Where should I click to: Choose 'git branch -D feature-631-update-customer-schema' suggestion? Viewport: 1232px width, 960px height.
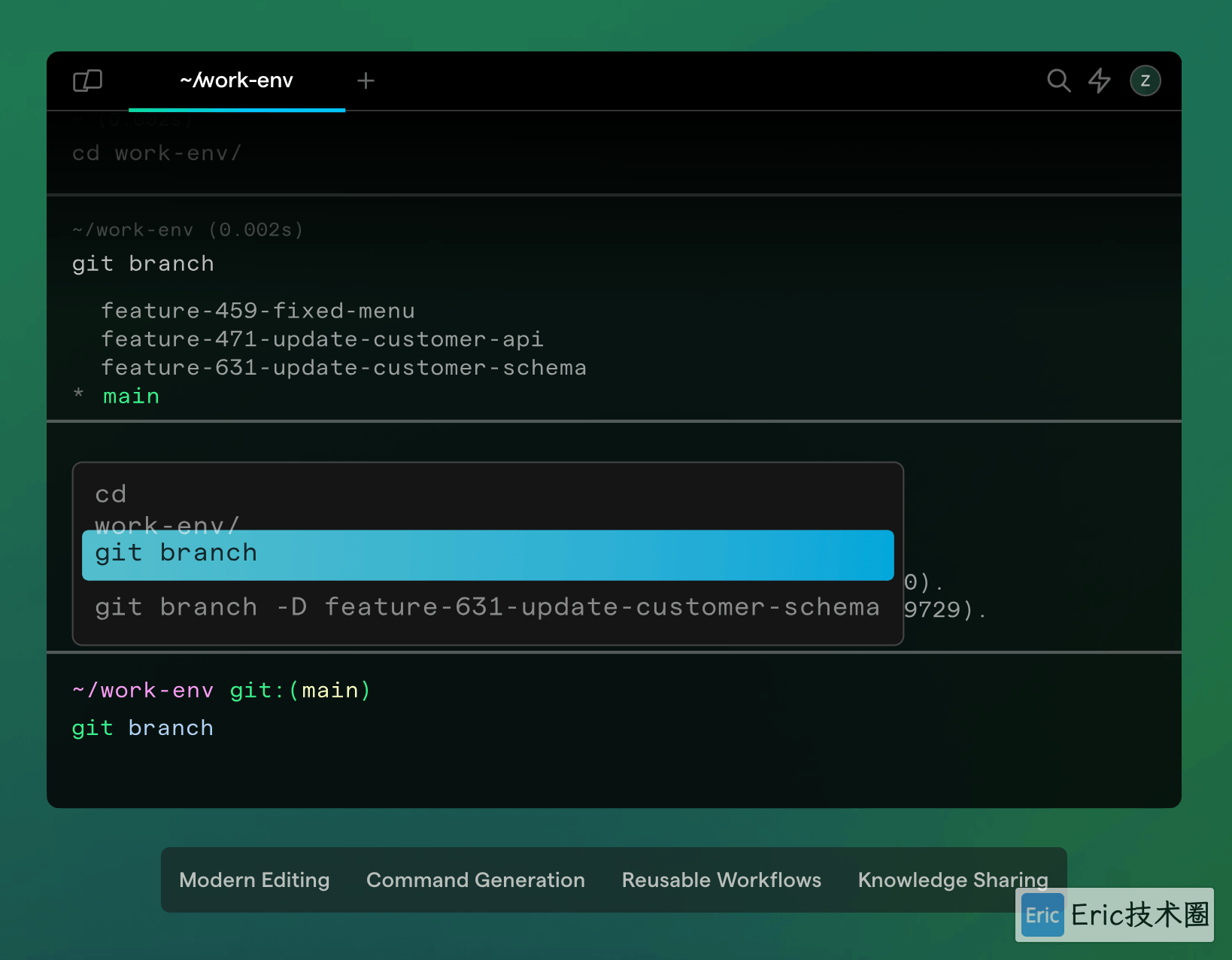click(487, 607)
